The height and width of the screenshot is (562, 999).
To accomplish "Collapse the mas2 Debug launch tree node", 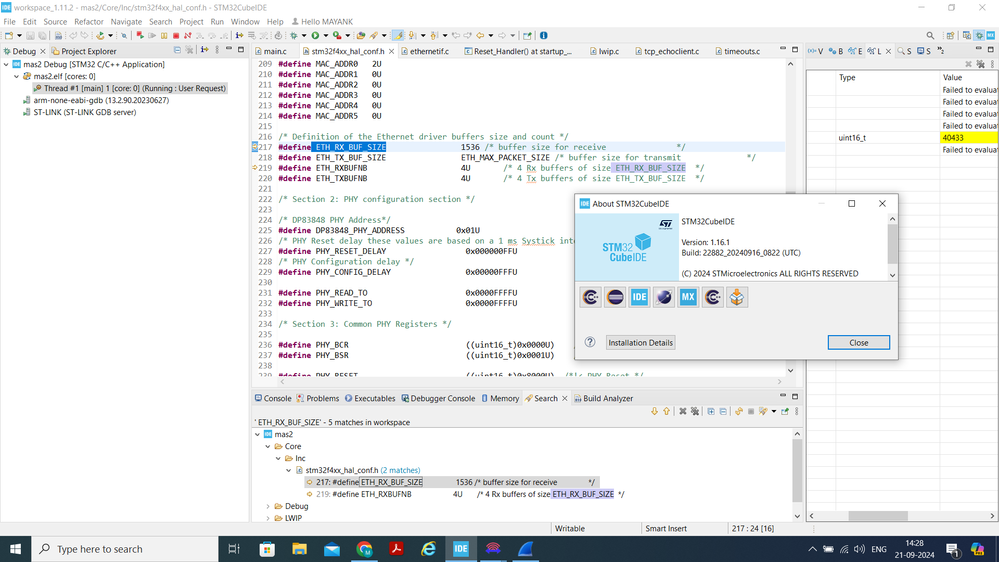I will pyautogui.click(x=7, y=64).
